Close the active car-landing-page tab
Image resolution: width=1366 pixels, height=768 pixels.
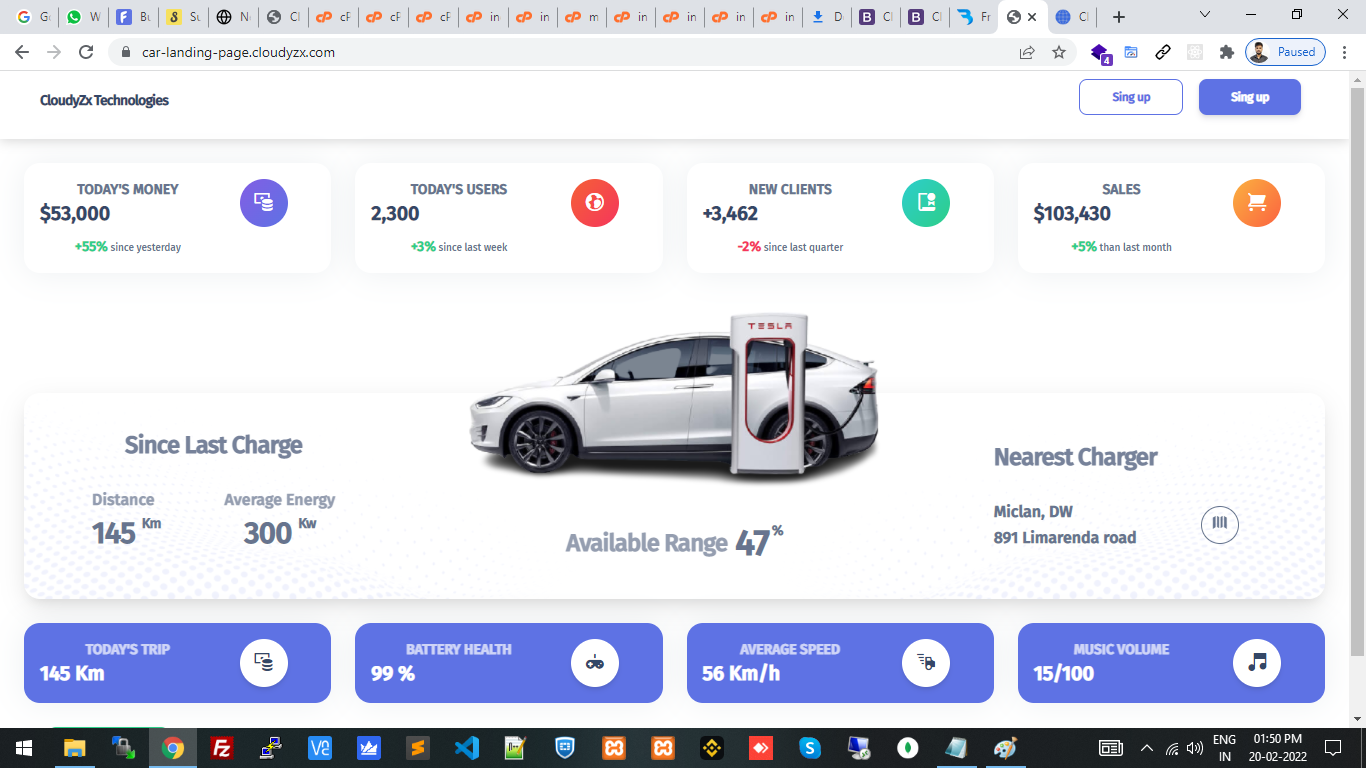coord(1032,17)
